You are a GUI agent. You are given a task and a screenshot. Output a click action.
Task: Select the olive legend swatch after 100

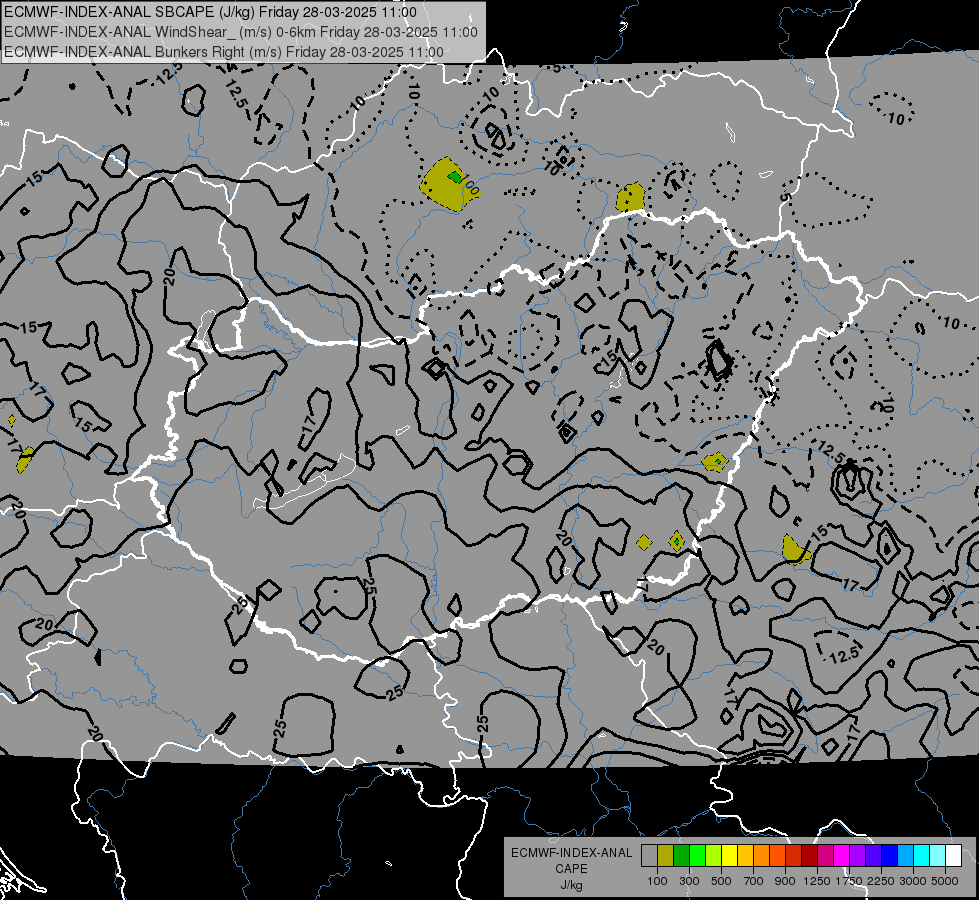click(x=665, y=856)
